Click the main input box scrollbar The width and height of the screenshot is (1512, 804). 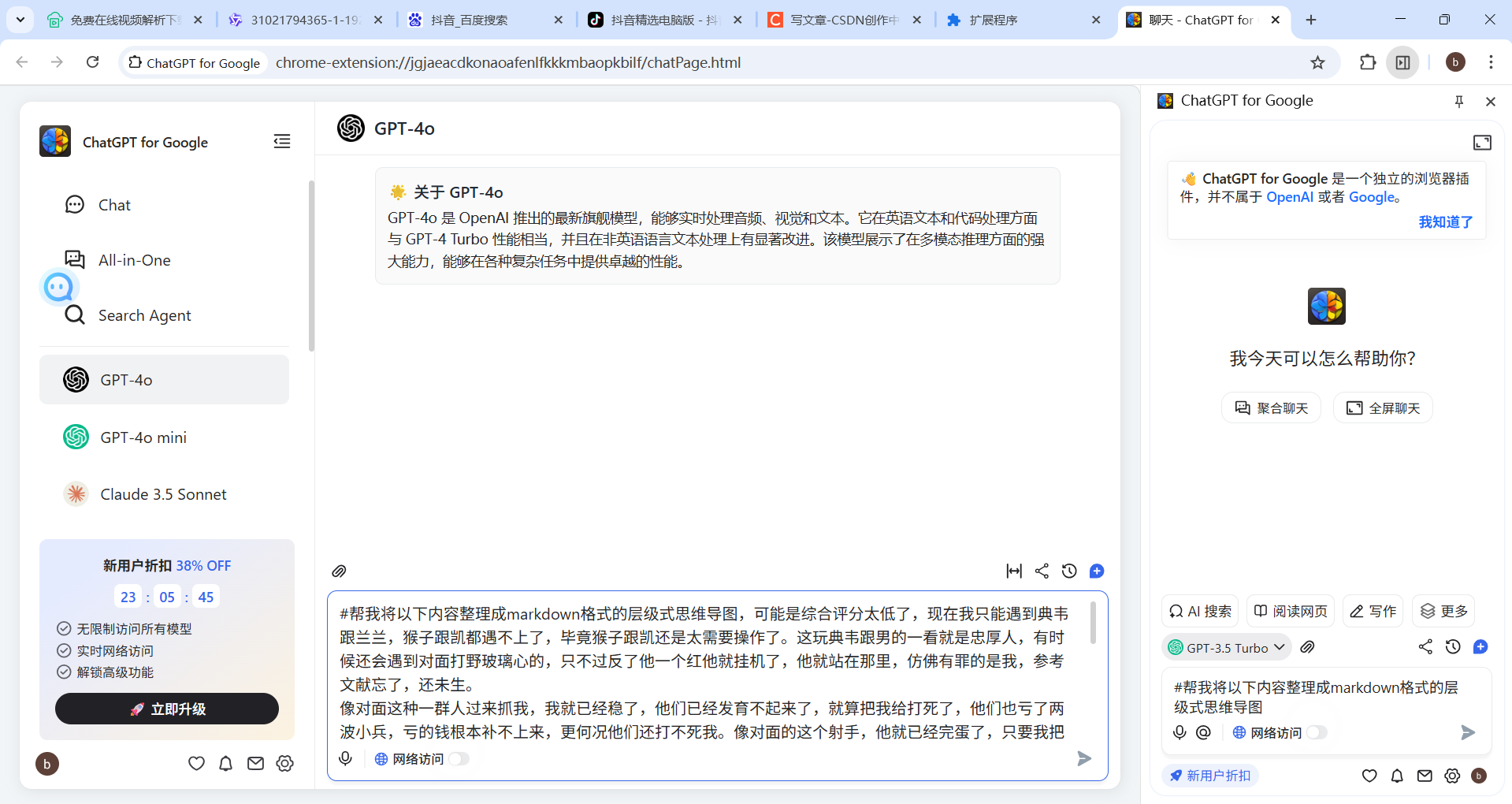coord(1093,623)
